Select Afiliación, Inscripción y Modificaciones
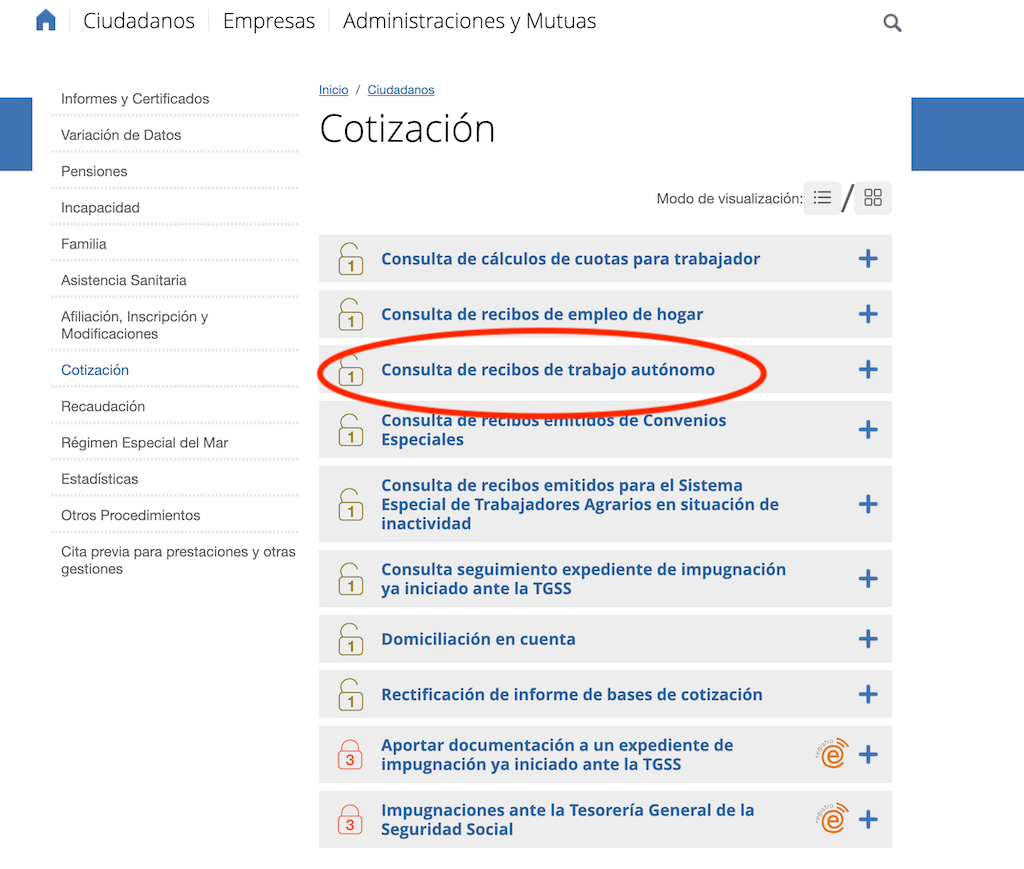This screenshot has height=869, width=1024. pos(135,325)
